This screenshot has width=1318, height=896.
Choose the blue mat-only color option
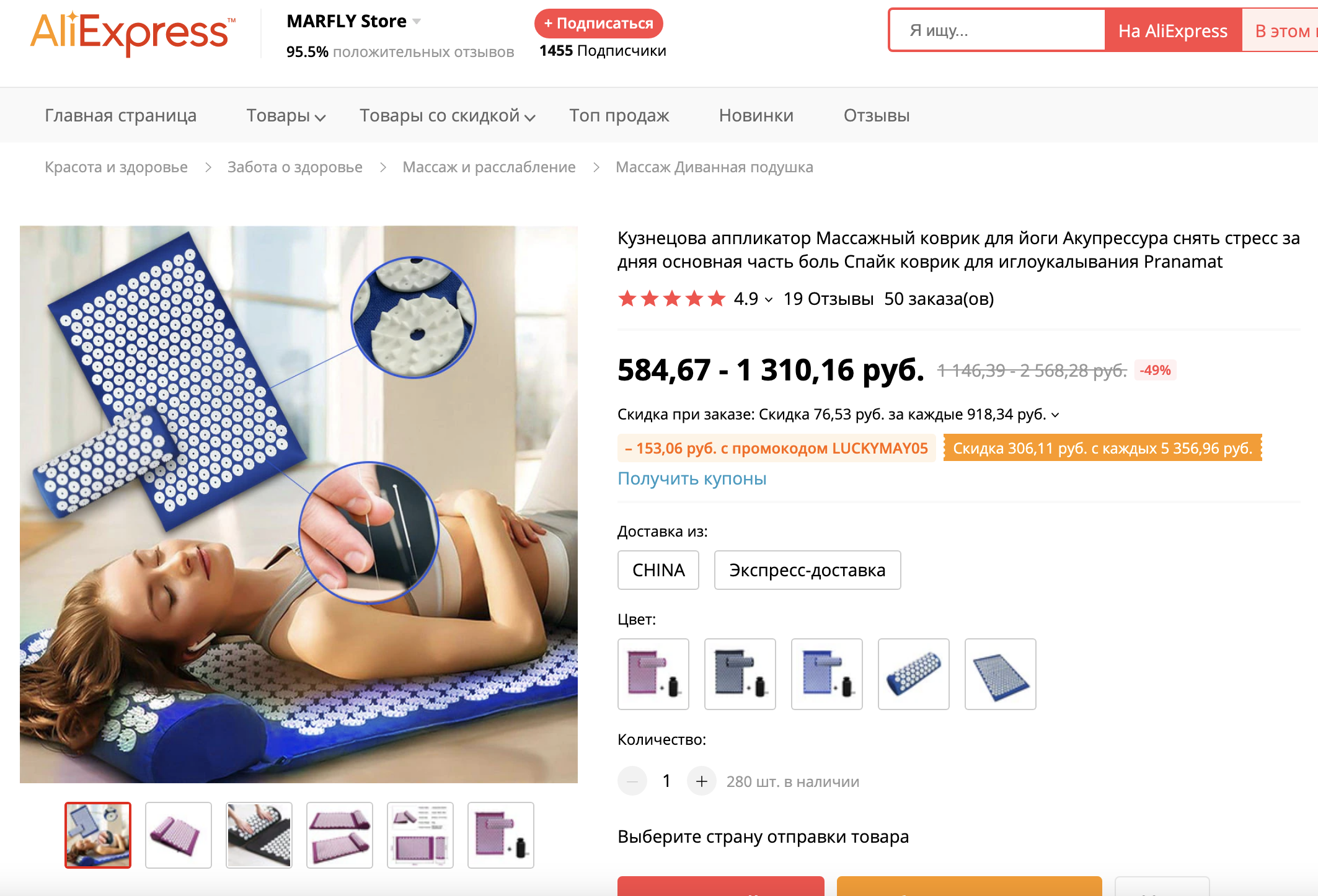(x=1001, y=674)
